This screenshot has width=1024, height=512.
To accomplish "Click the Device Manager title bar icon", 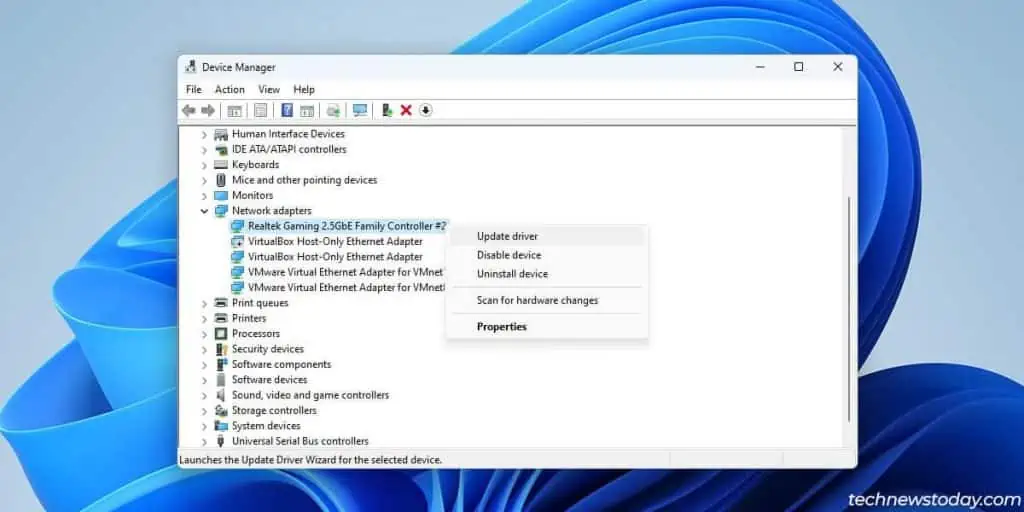I will 191,67.
